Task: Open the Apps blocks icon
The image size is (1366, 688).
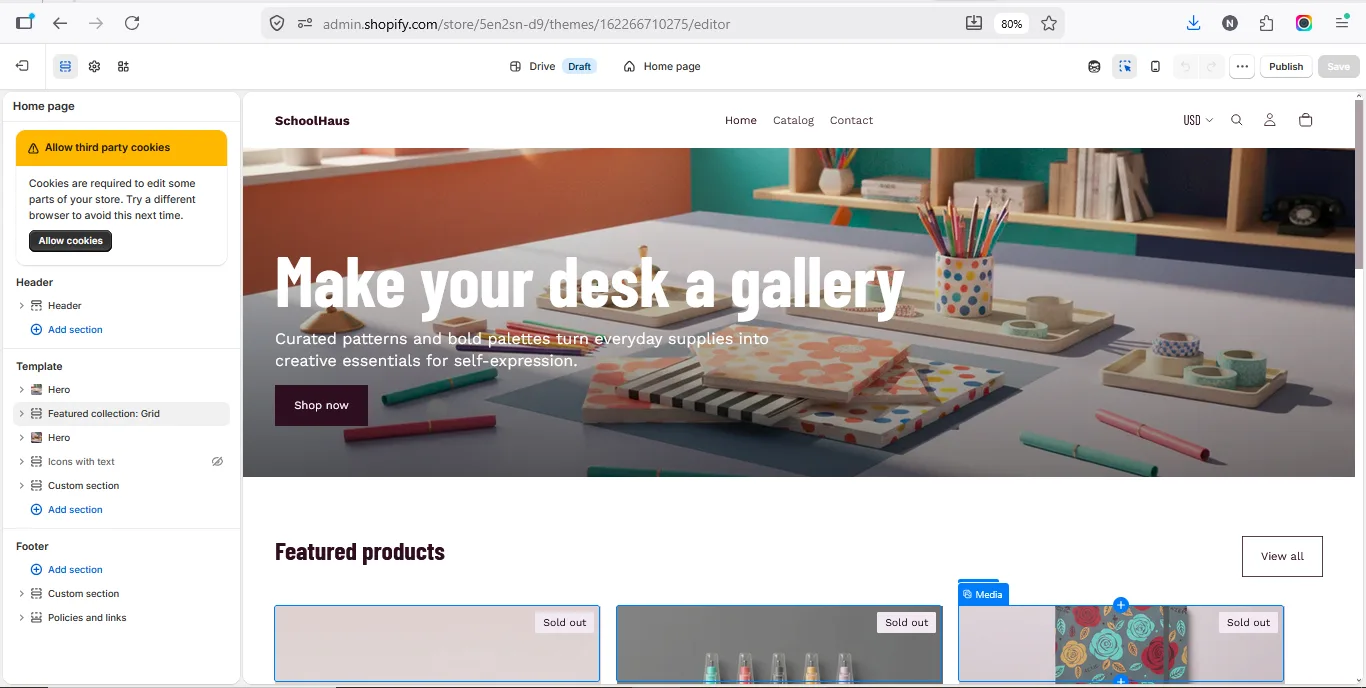Action: point(123,66)
